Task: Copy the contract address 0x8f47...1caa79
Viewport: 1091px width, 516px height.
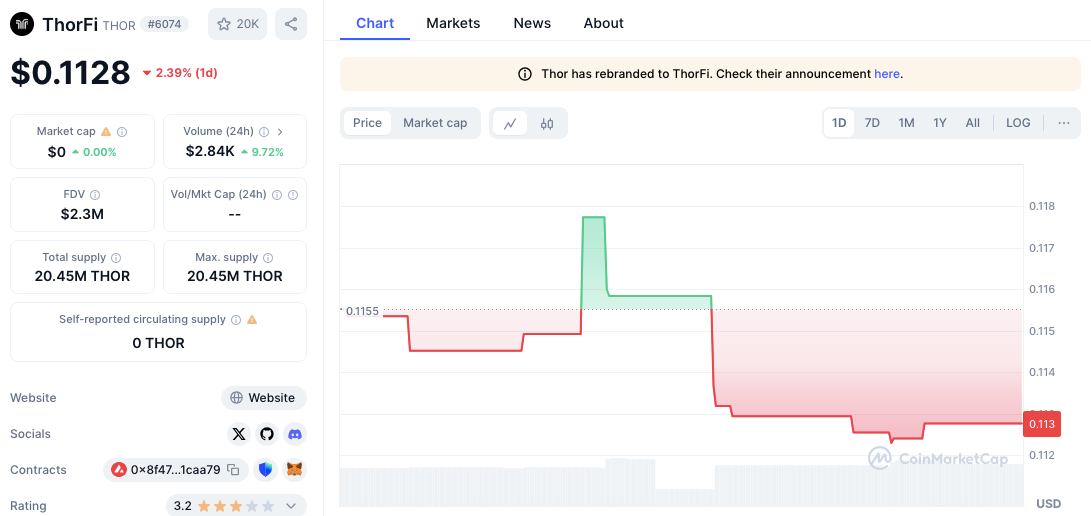Action: [x=233, y=470]
